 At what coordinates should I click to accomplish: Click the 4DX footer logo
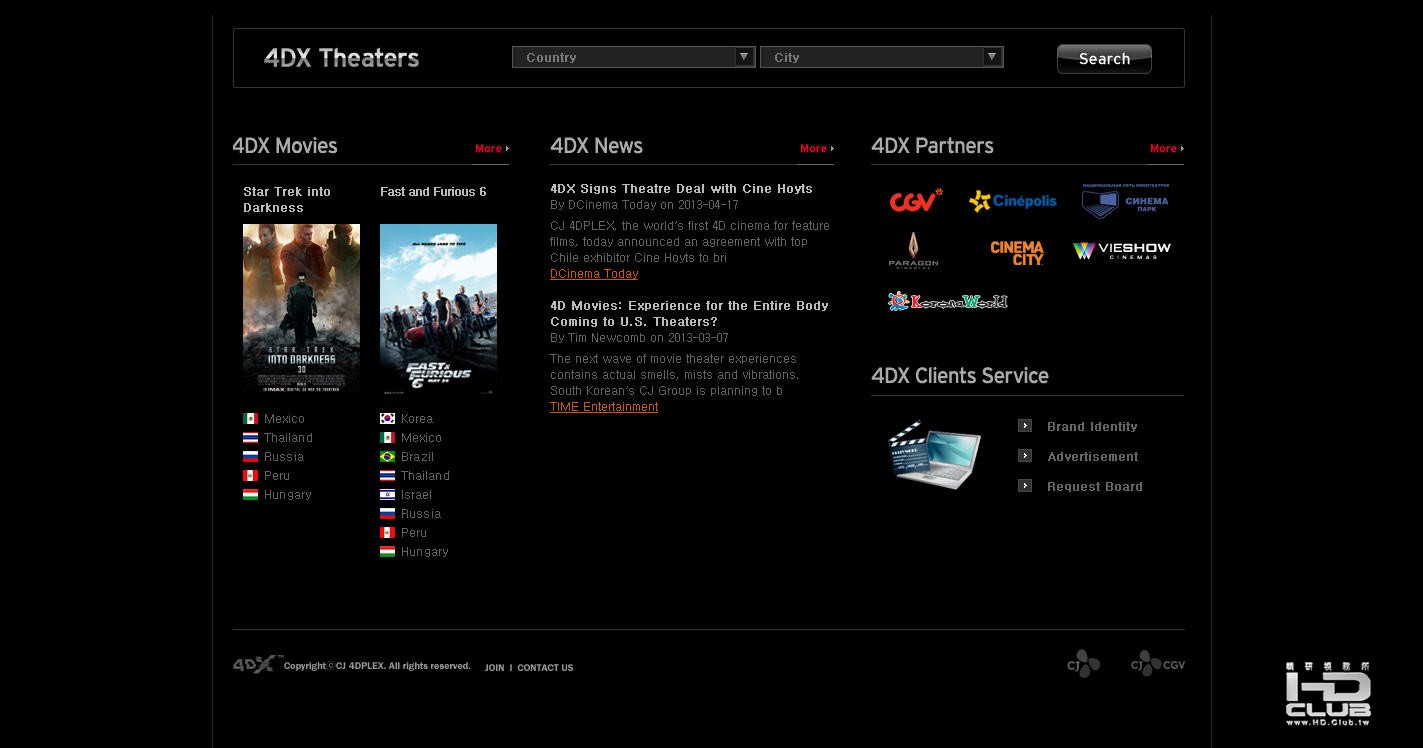pos(257,664)
